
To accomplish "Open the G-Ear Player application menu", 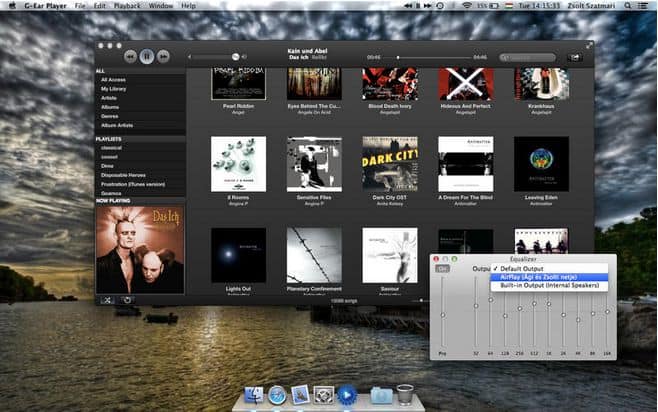I will tap(45, 5).
